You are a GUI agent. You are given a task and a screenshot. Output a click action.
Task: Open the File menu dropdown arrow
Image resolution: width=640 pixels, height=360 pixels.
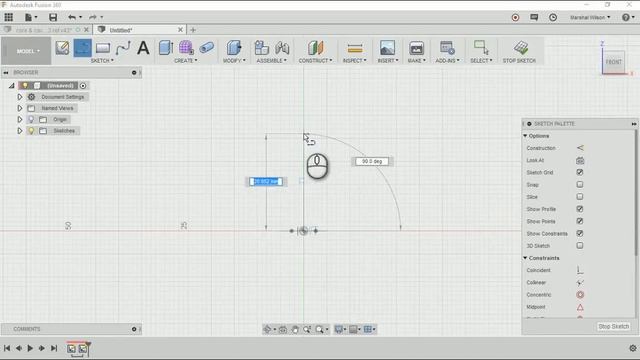coord(36,17)
